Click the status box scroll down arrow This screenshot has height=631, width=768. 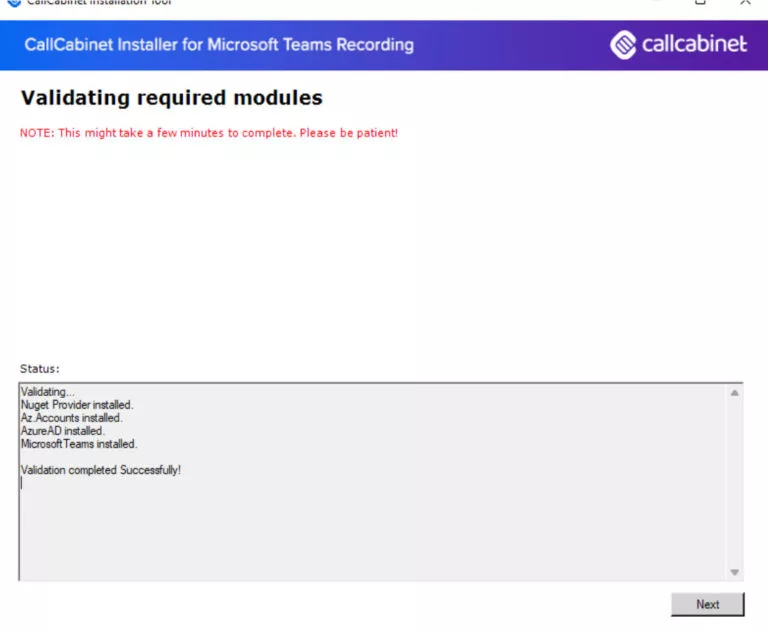734,572
